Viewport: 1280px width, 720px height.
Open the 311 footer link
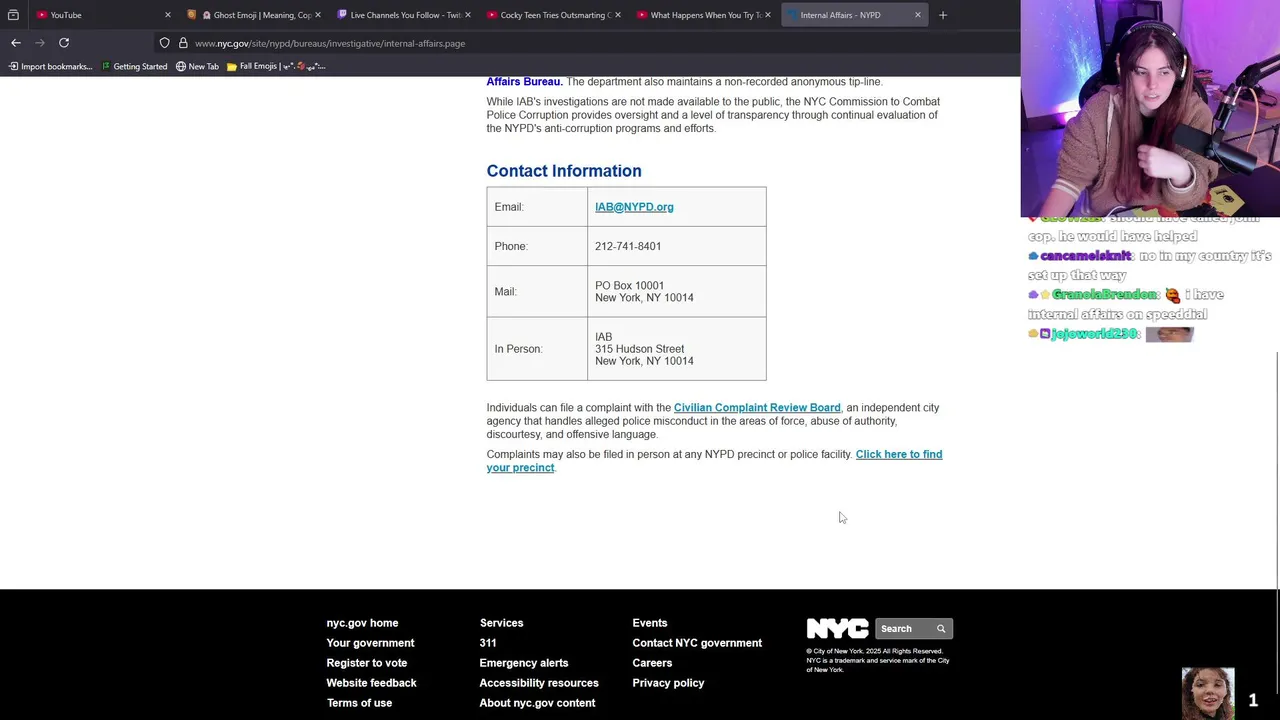pyautogui.click(x=488, y=643)
